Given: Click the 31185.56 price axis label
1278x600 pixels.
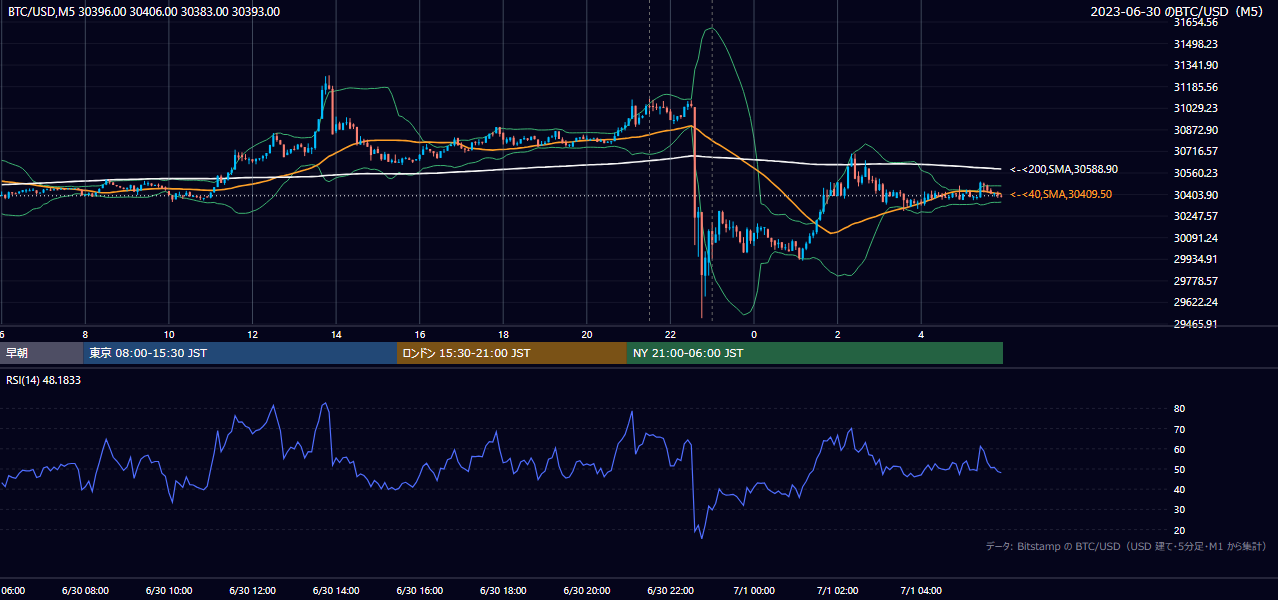Looking at the screenshot, I should (x=1195, y=87).
